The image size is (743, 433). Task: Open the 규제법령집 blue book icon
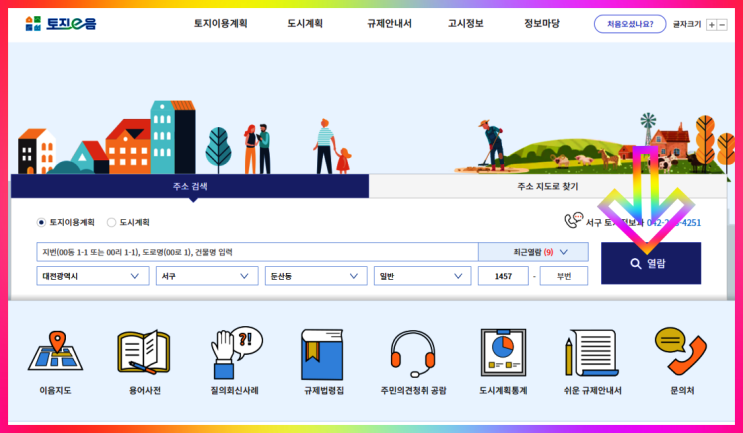322,354
